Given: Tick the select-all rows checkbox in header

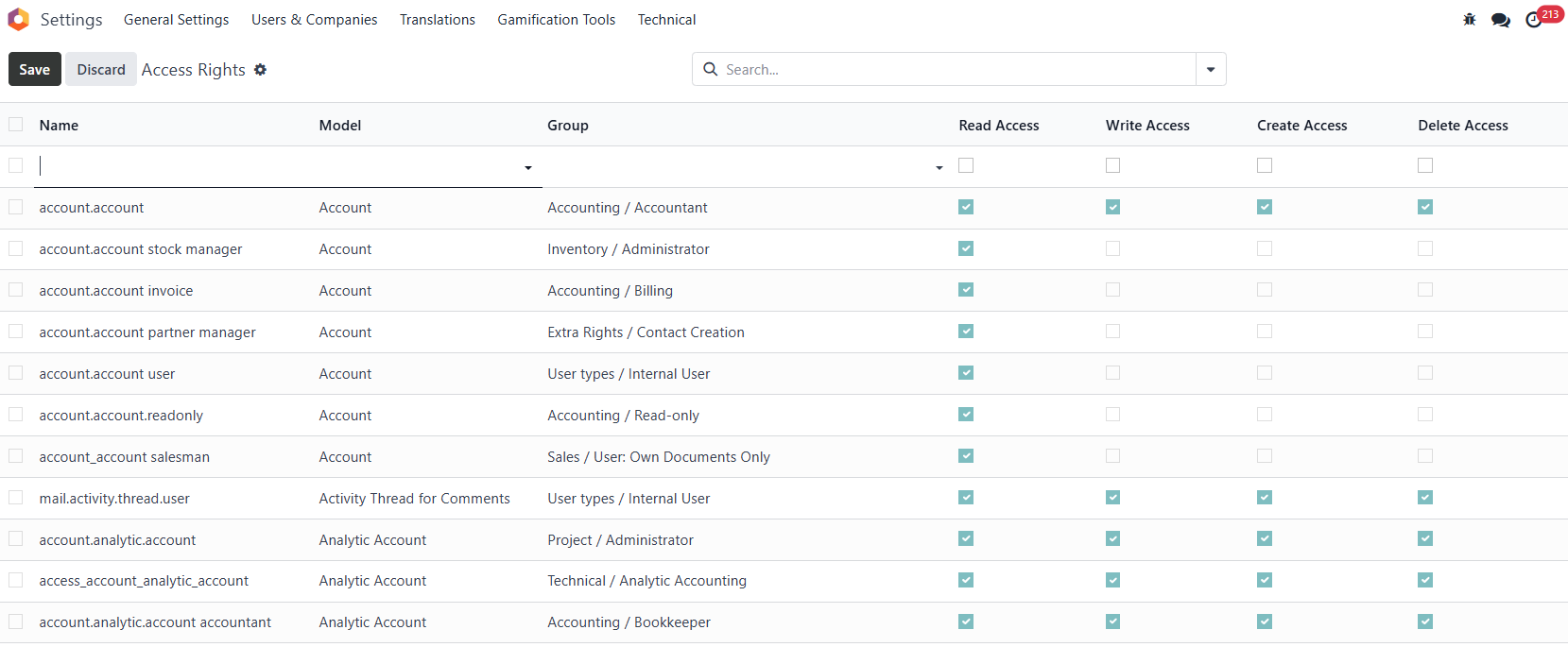Looking at the screenshot, I should point(16,125).
